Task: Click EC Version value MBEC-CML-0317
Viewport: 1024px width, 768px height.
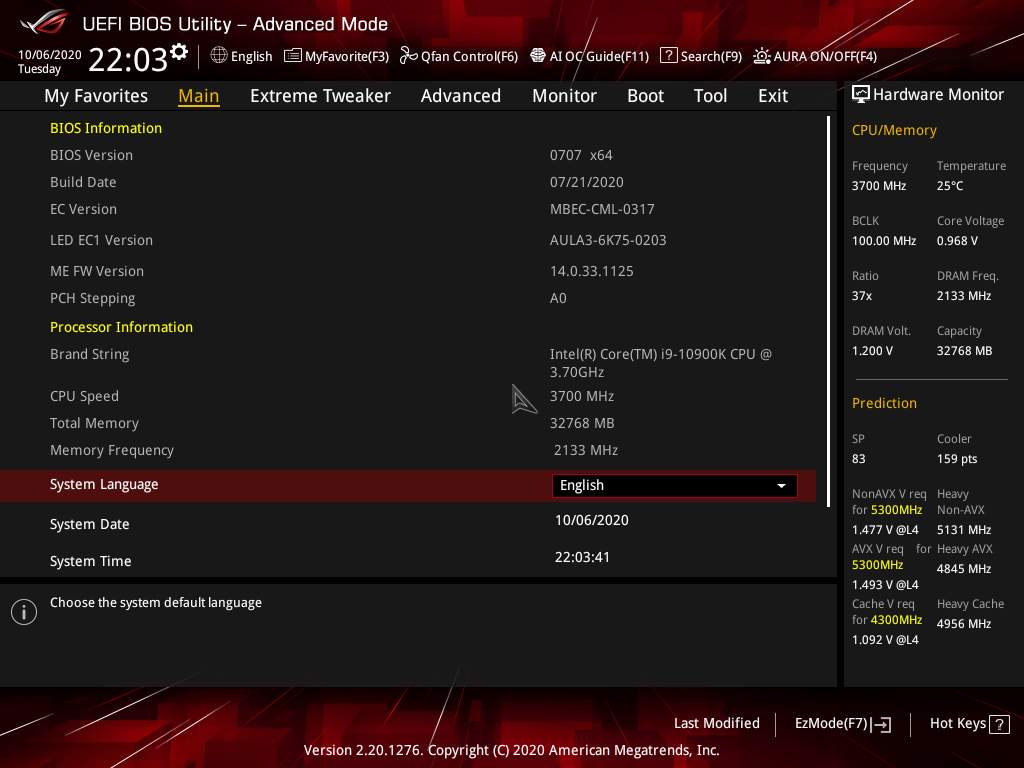Action: click(601, 209)
